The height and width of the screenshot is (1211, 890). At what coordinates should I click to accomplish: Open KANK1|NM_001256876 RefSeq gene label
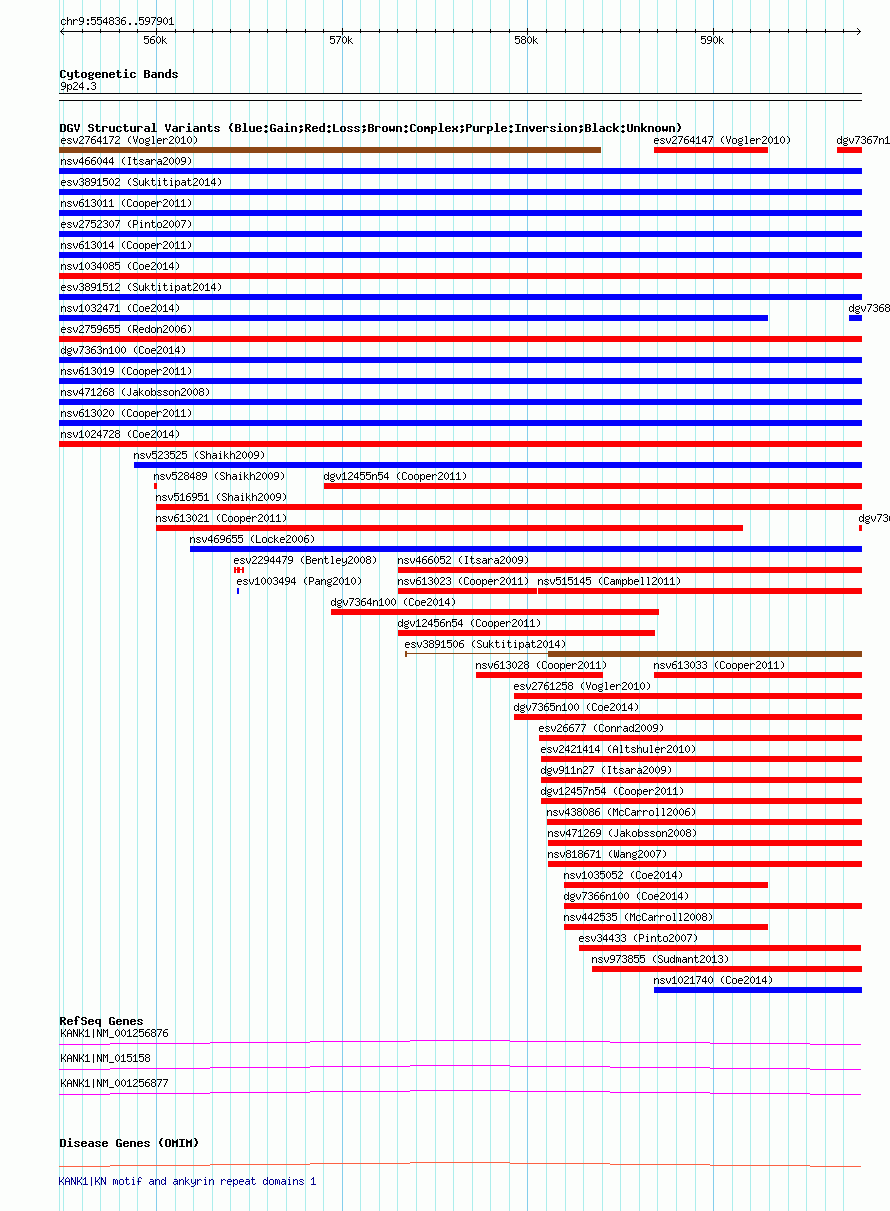(x=114, y=1033)
